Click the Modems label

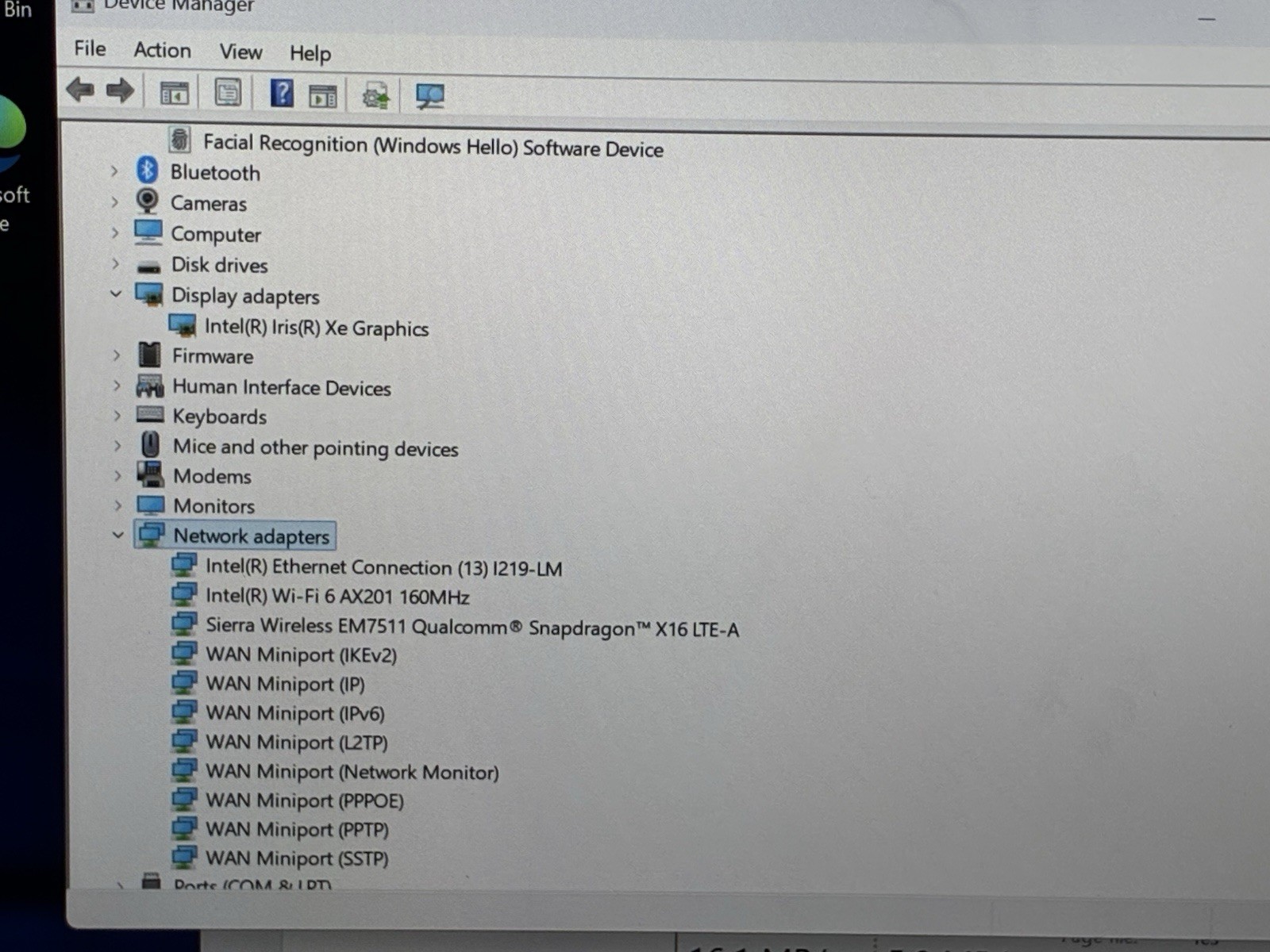212,476
